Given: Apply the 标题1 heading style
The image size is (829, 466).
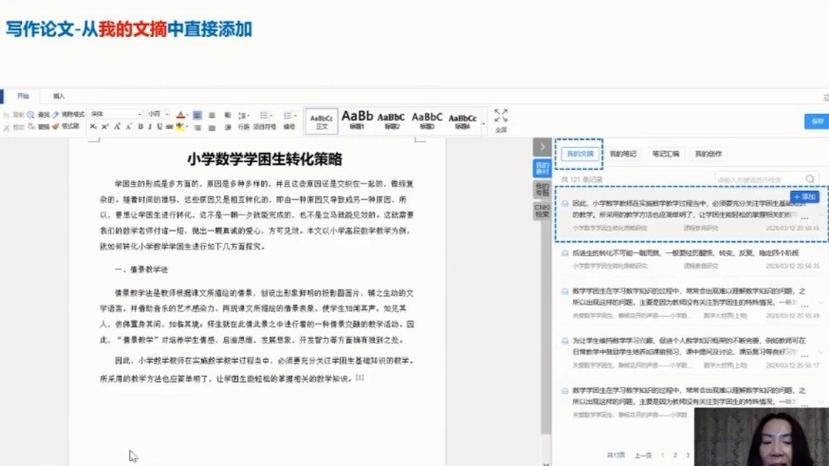Looking at the screenshot, I should [357, 120].
